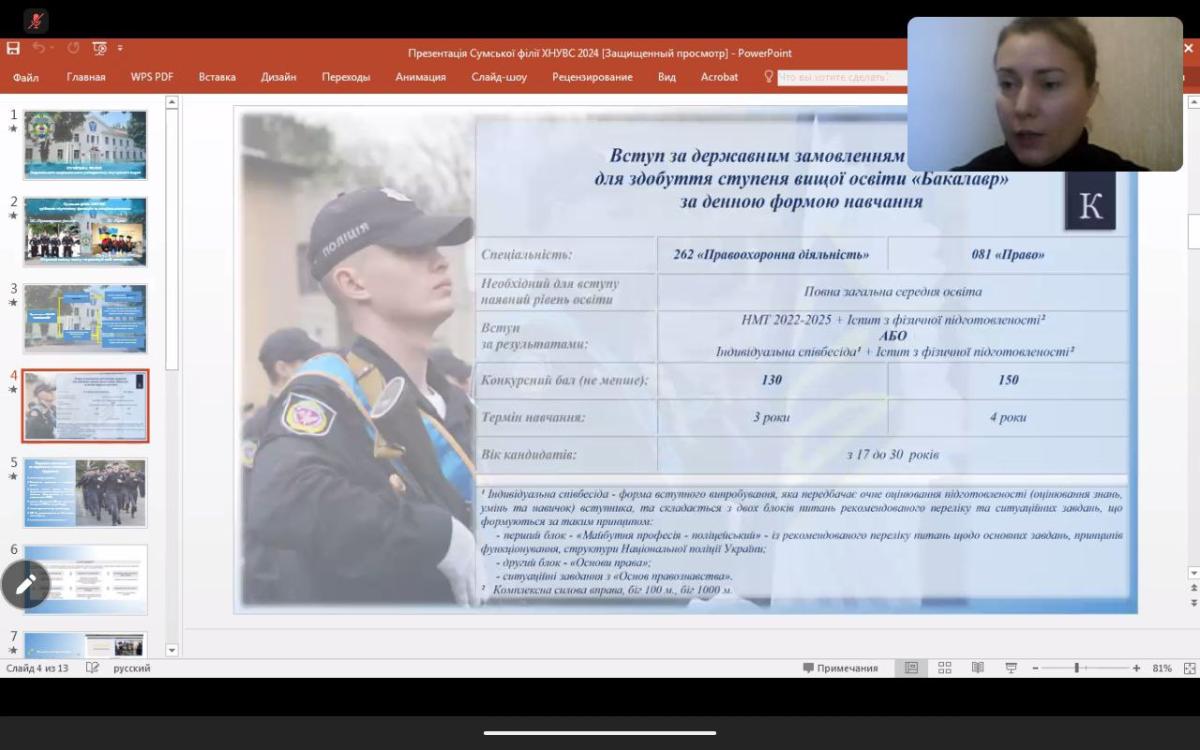Click the Save icon in quick access toolbar
The image size is (1200, 750).
coord(13,48)
